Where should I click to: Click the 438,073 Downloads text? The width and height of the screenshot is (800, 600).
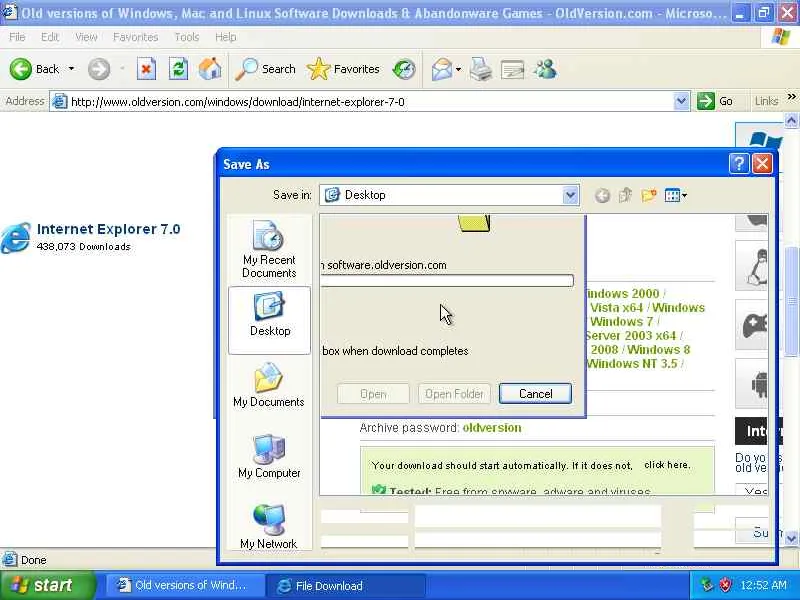(x=84, y=246)
